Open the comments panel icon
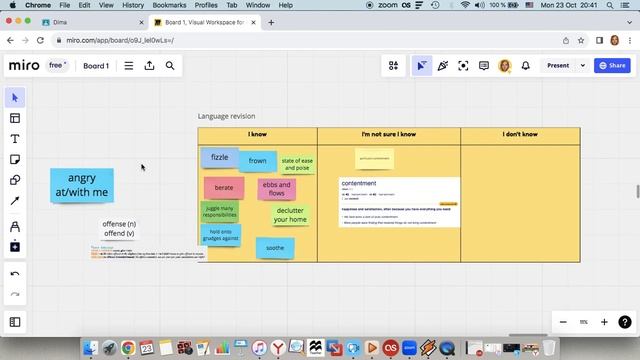Viewport: 640px width, 360px height. tap(484, 66)
